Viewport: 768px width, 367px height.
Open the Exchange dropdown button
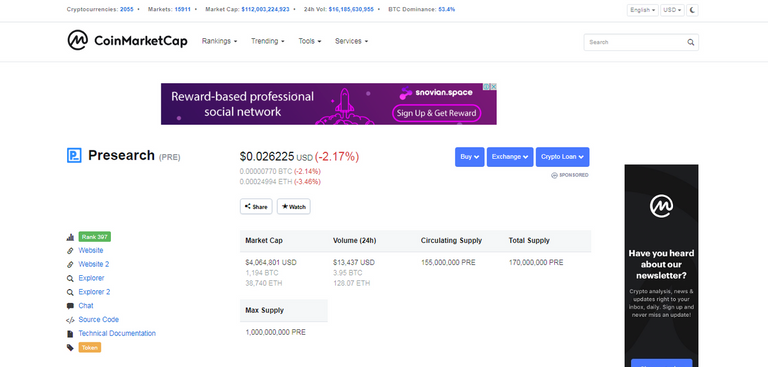coord(510,157)
